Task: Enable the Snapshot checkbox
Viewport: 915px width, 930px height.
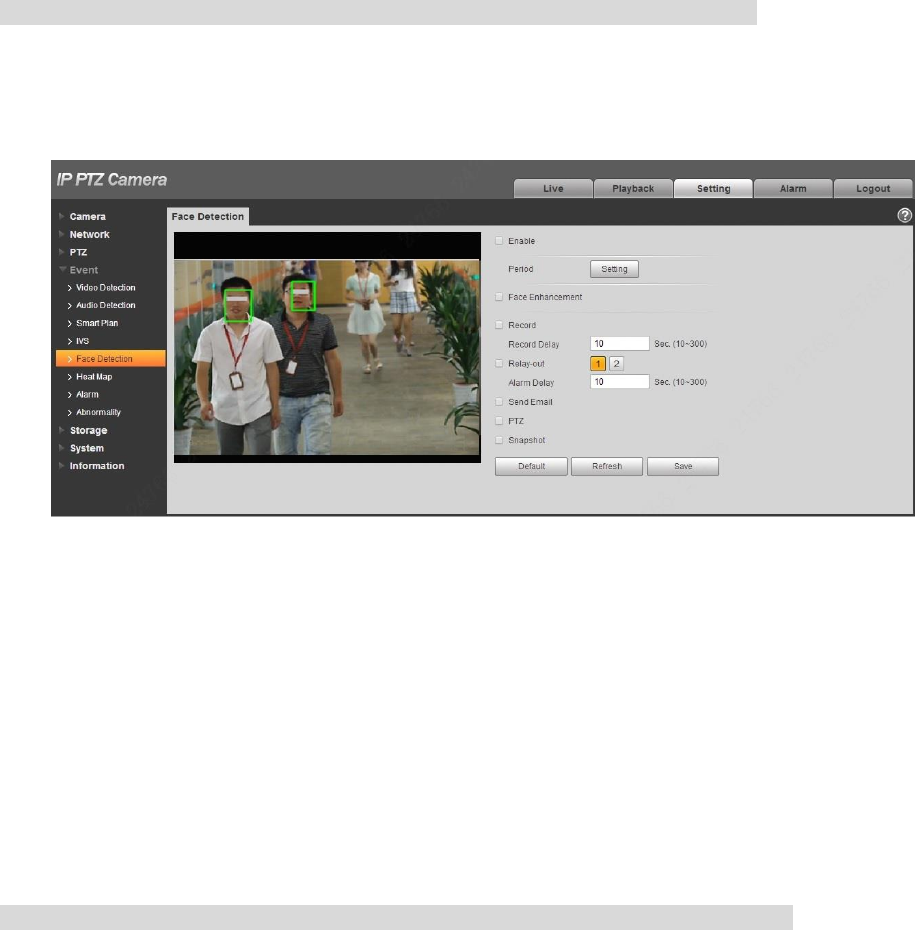Action: [499, 440]
